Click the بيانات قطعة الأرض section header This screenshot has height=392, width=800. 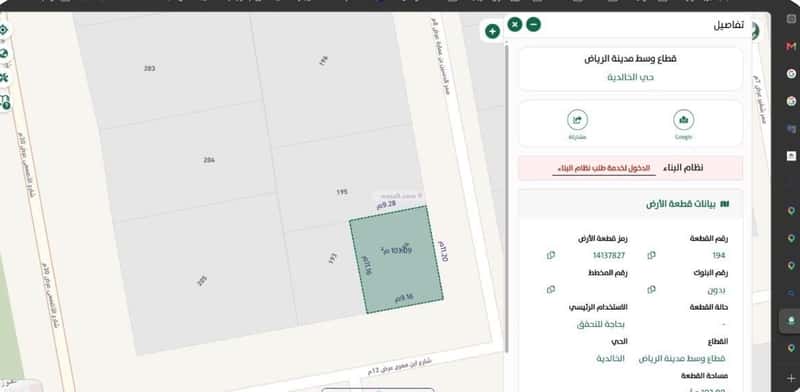tap(631, 204)
